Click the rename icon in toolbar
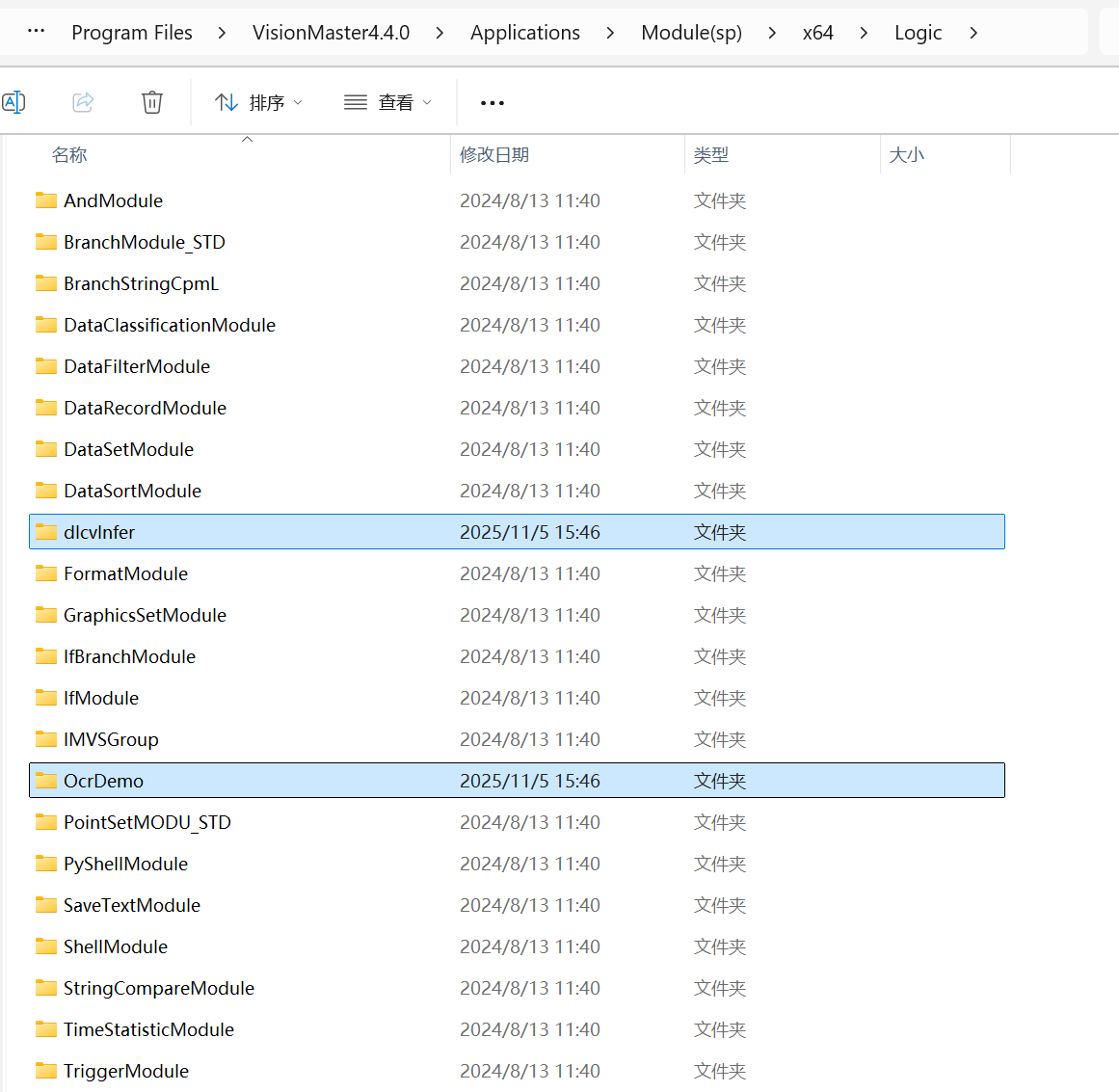1119x1092 pixels. click(13, 102)
